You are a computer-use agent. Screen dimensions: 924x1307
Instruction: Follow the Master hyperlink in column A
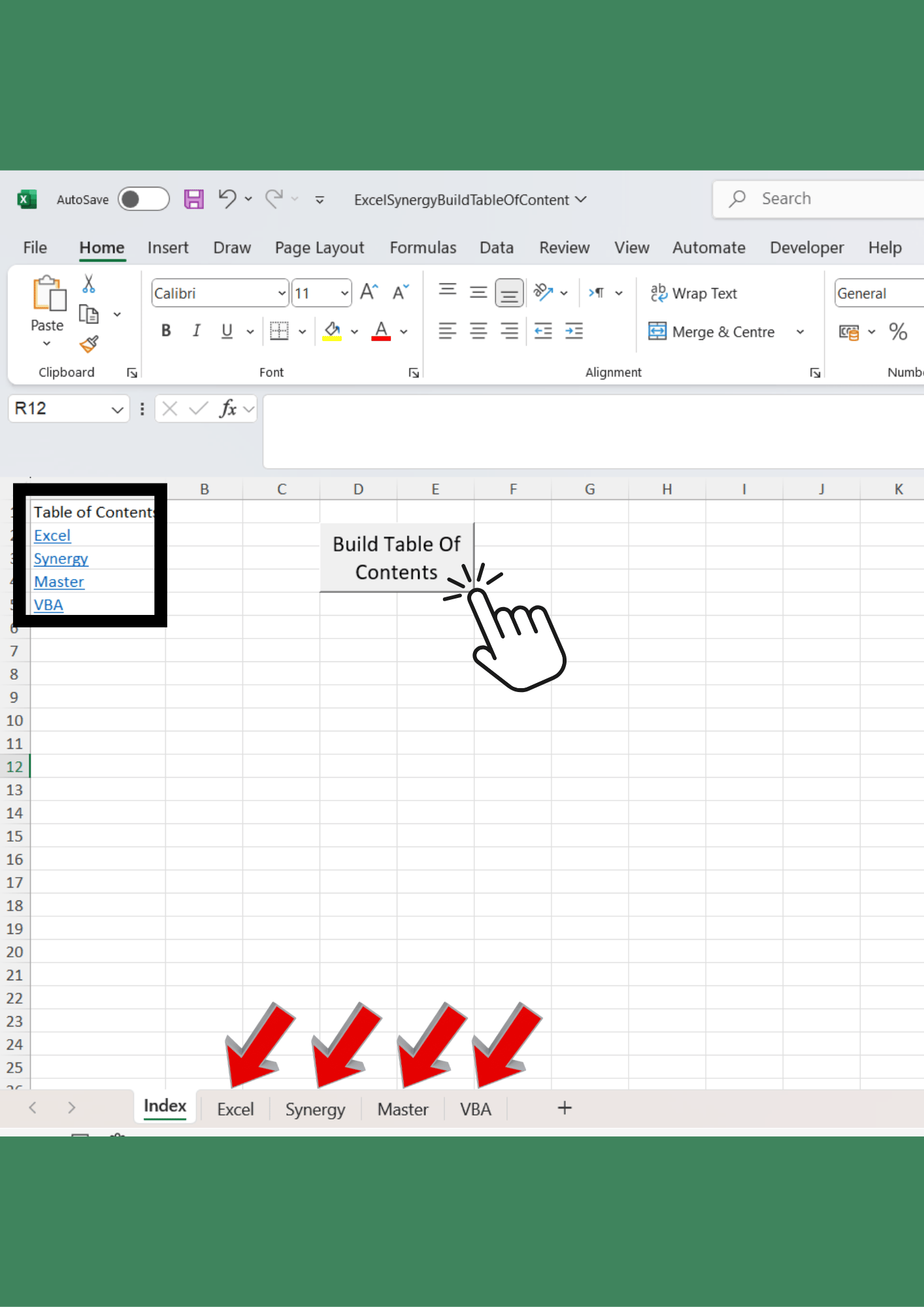point(59,582)
